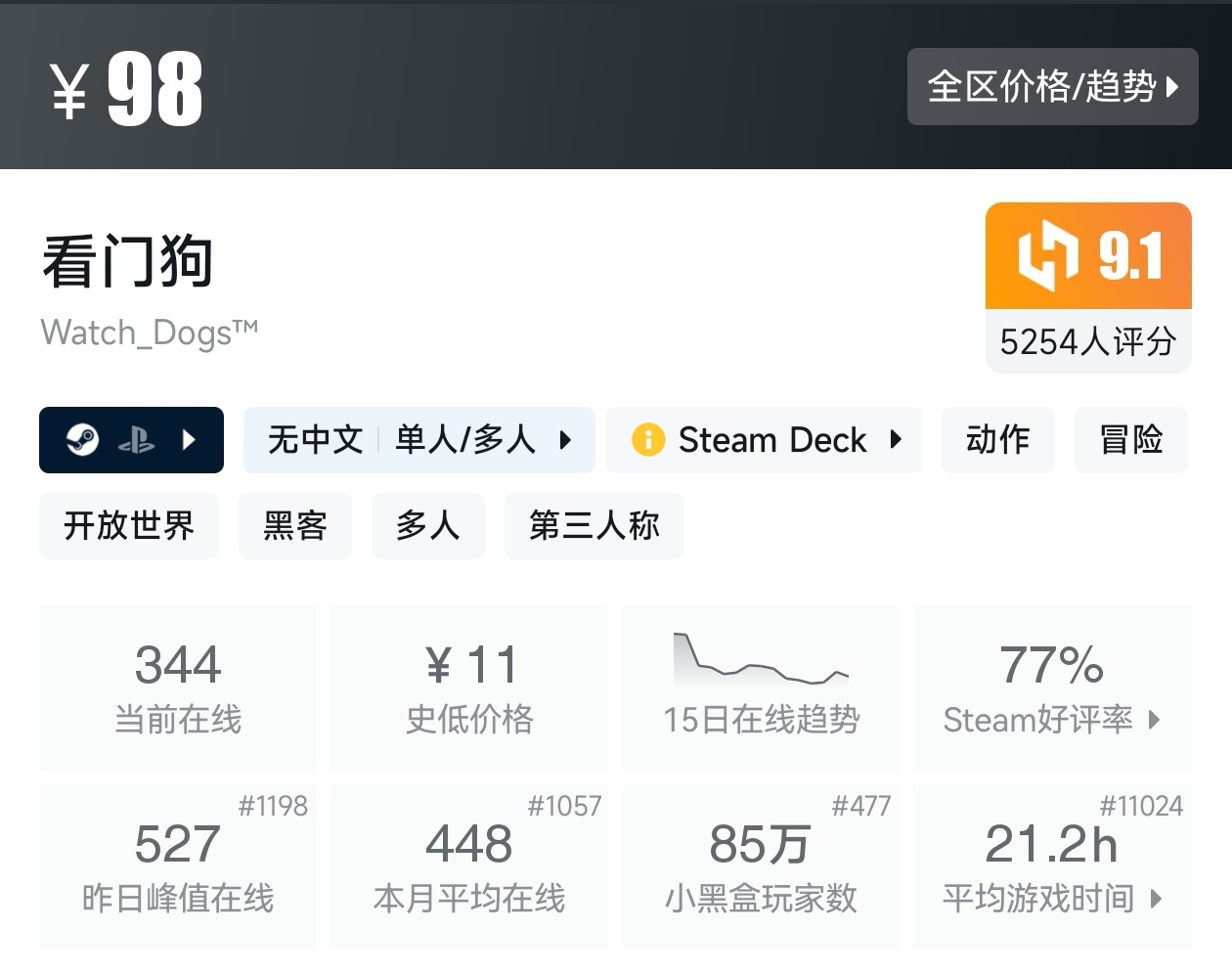Tap the #1057 ranking label

click(x=564, y=806)
